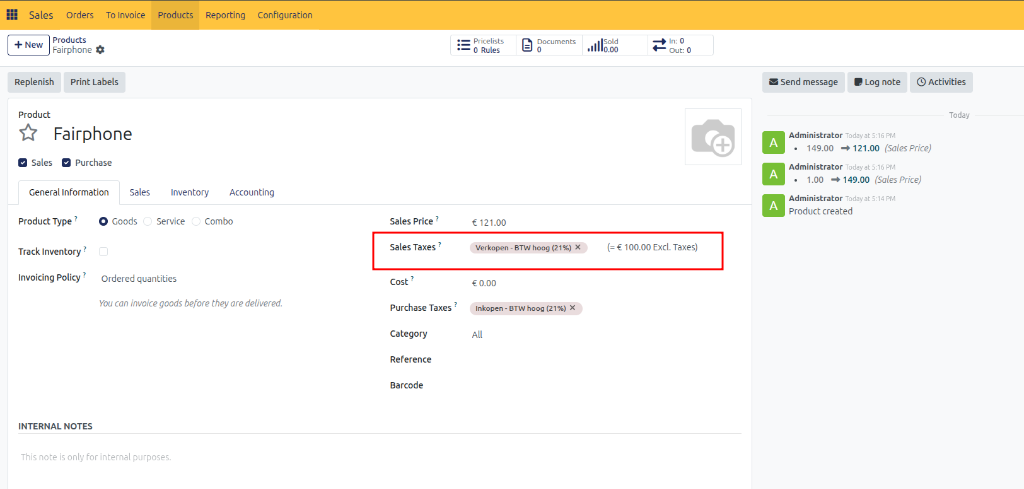Remove the Verkopen - BTW hoog tax tag

(x=578, y=247)
